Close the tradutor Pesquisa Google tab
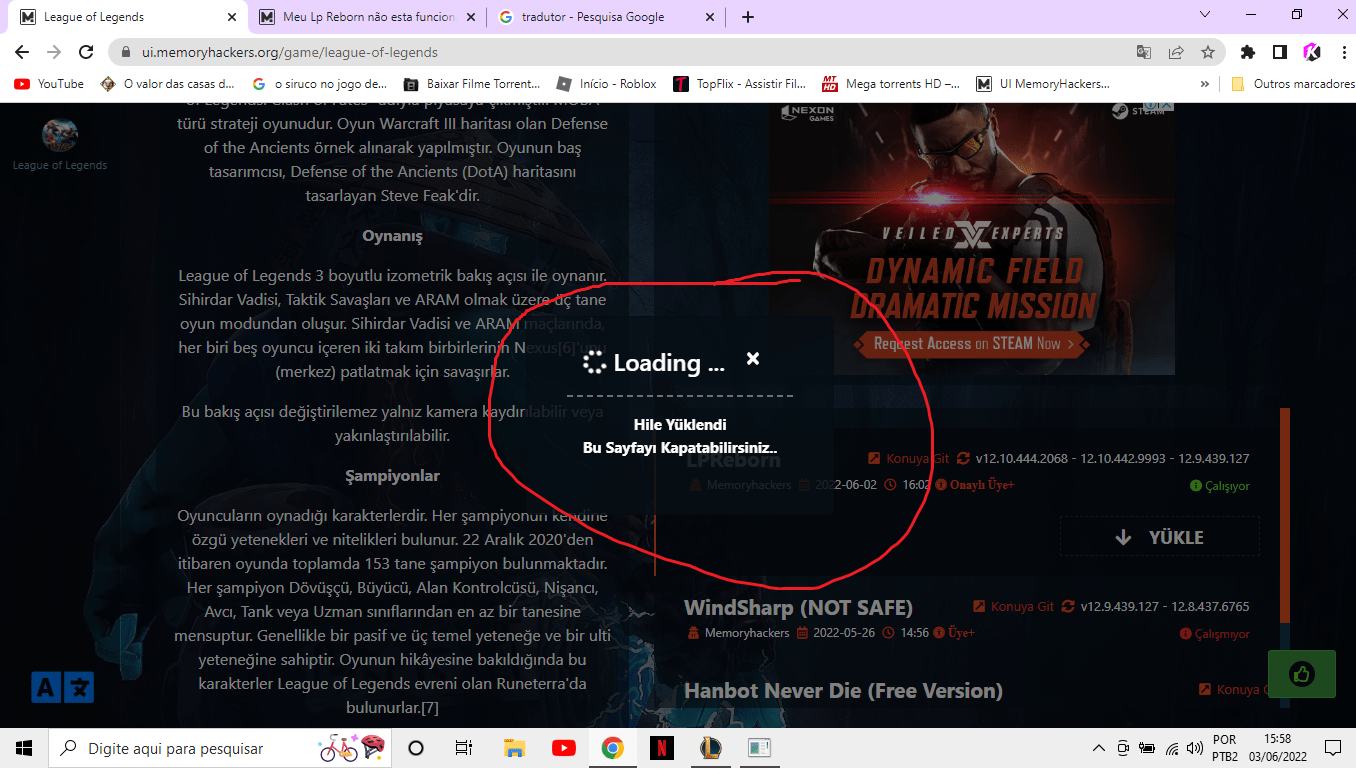This screenshot has width=1356, height=782. pyautogui.click(x=709, y=17)
